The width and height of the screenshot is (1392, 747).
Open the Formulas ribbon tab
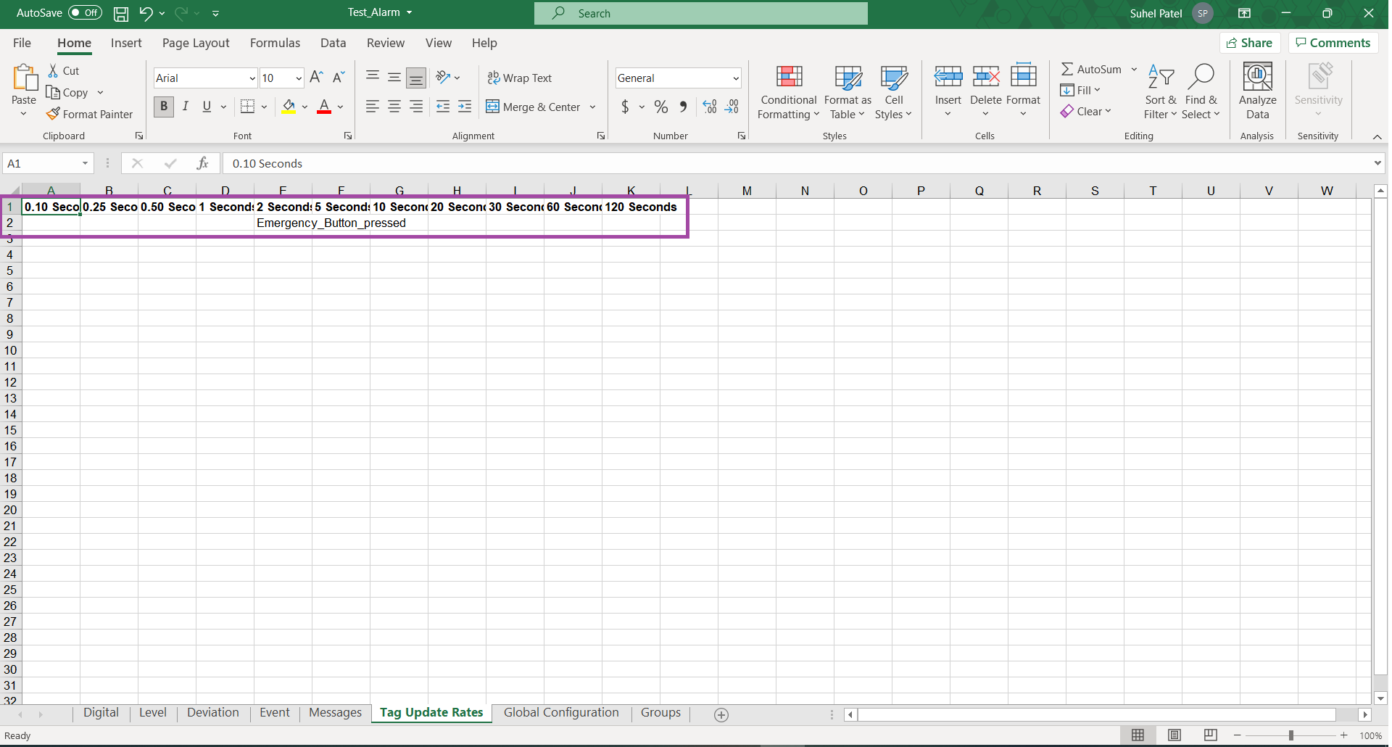[275, 43]
